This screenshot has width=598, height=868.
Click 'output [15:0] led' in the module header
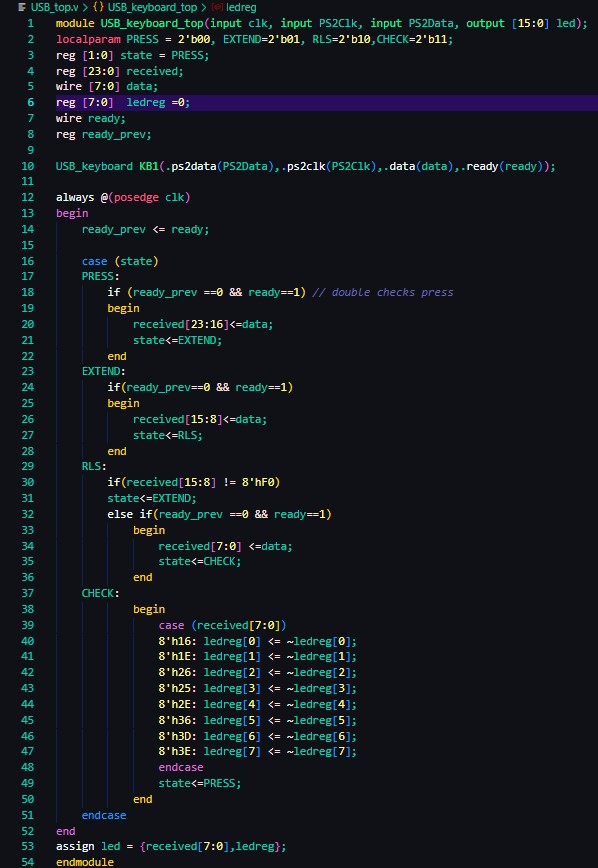tap(524, 23)
